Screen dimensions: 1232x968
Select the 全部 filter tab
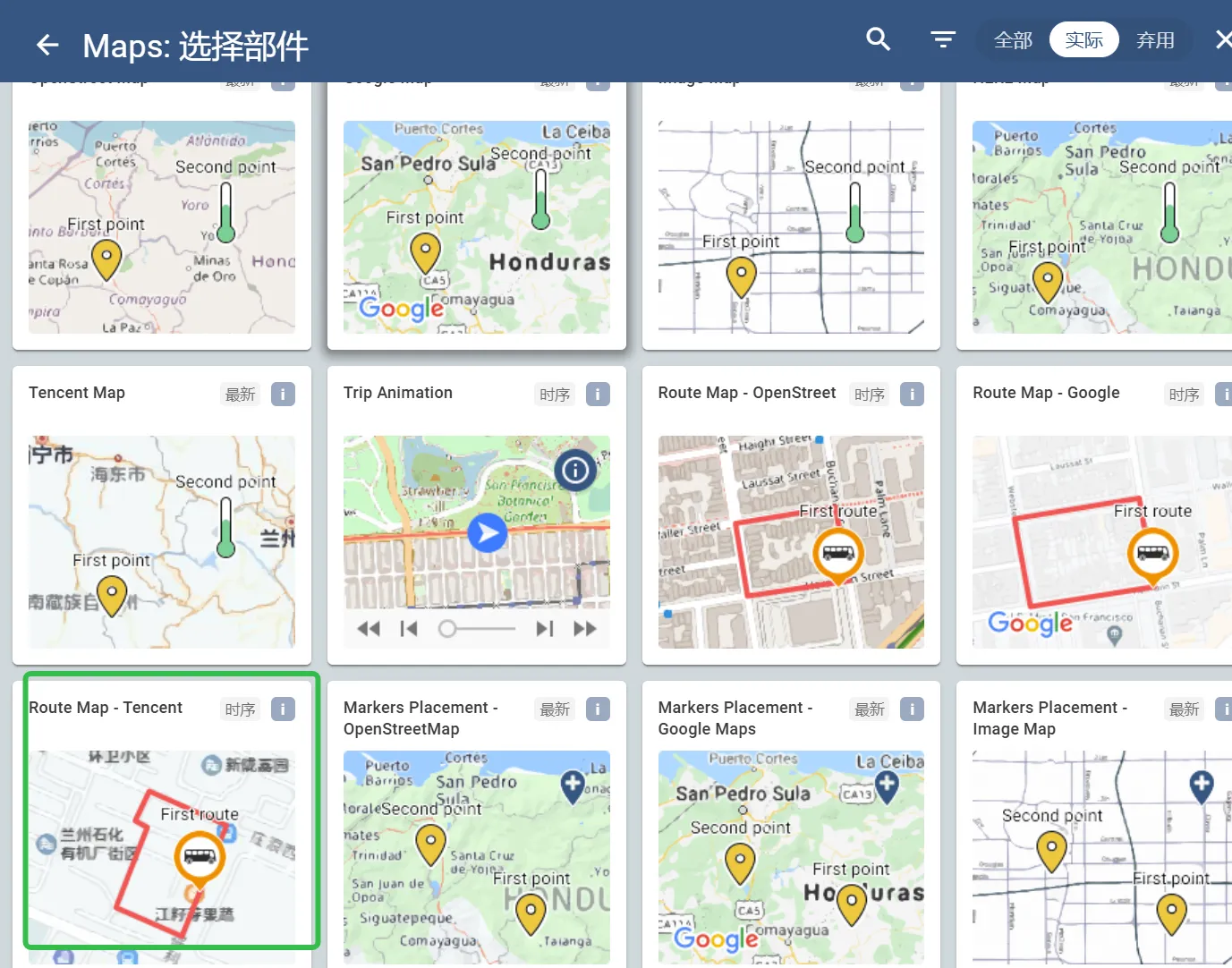pyautogui.click(x=1013, y=40)
